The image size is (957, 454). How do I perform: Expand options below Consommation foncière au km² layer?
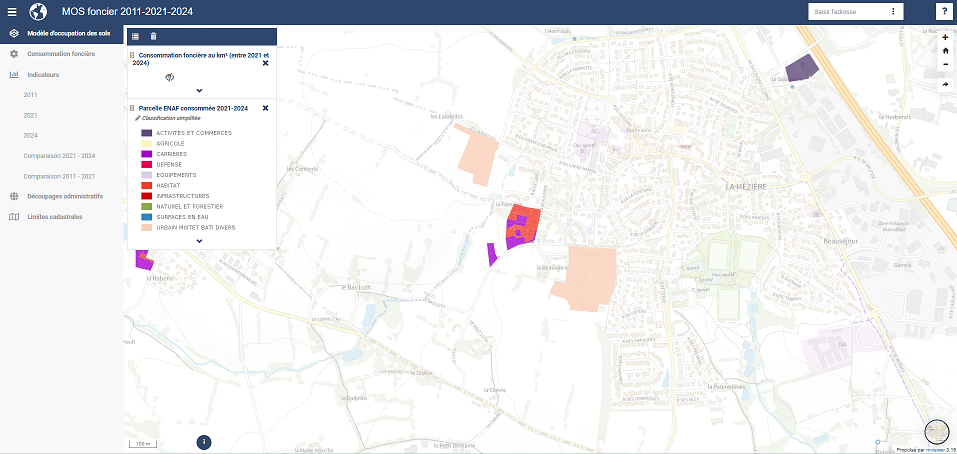199,91
